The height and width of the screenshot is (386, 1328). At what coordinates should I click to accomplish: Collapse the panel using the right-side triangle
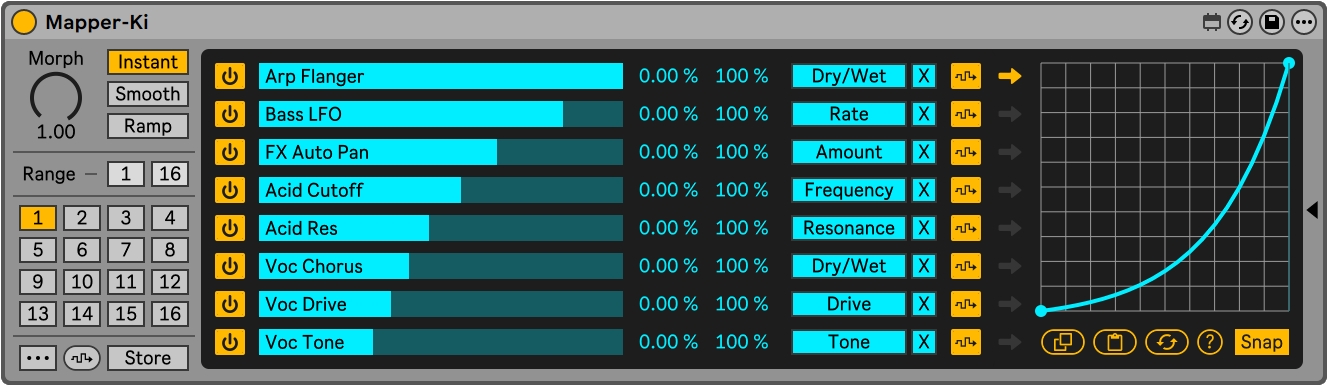[1312, 209]
